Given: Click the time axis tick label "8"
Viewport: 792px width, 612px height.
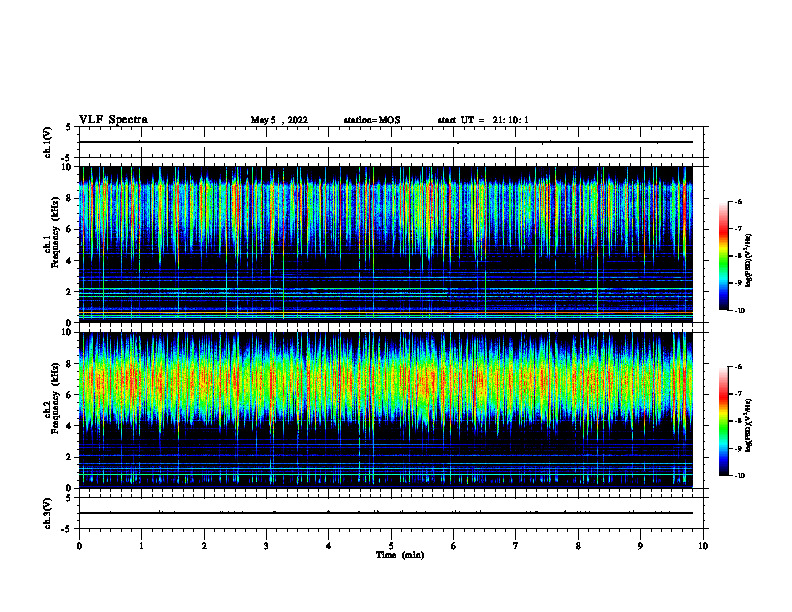Looking at the screenshot, I should [x=578, y=546].
